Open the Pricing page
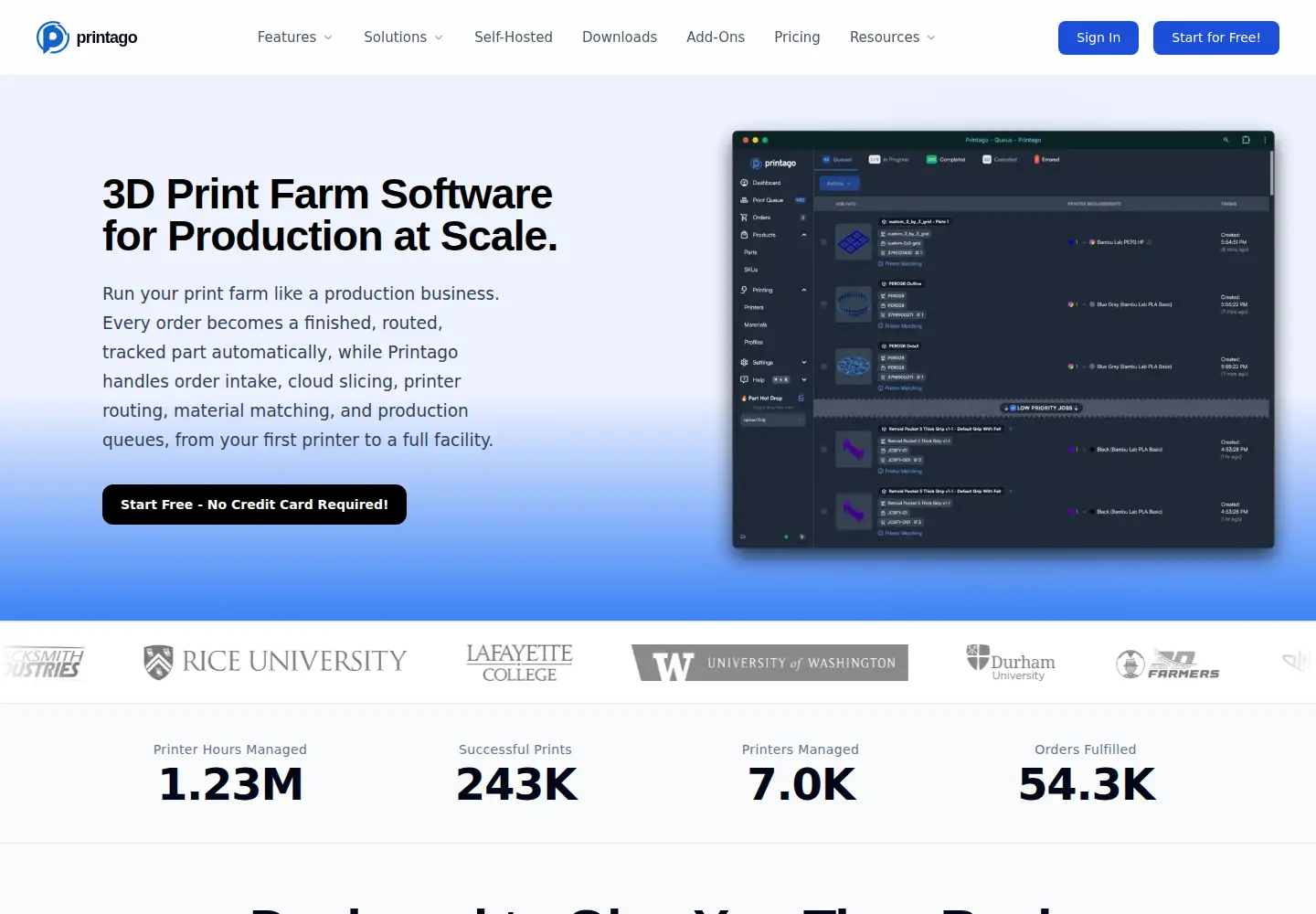 [797, 37]
